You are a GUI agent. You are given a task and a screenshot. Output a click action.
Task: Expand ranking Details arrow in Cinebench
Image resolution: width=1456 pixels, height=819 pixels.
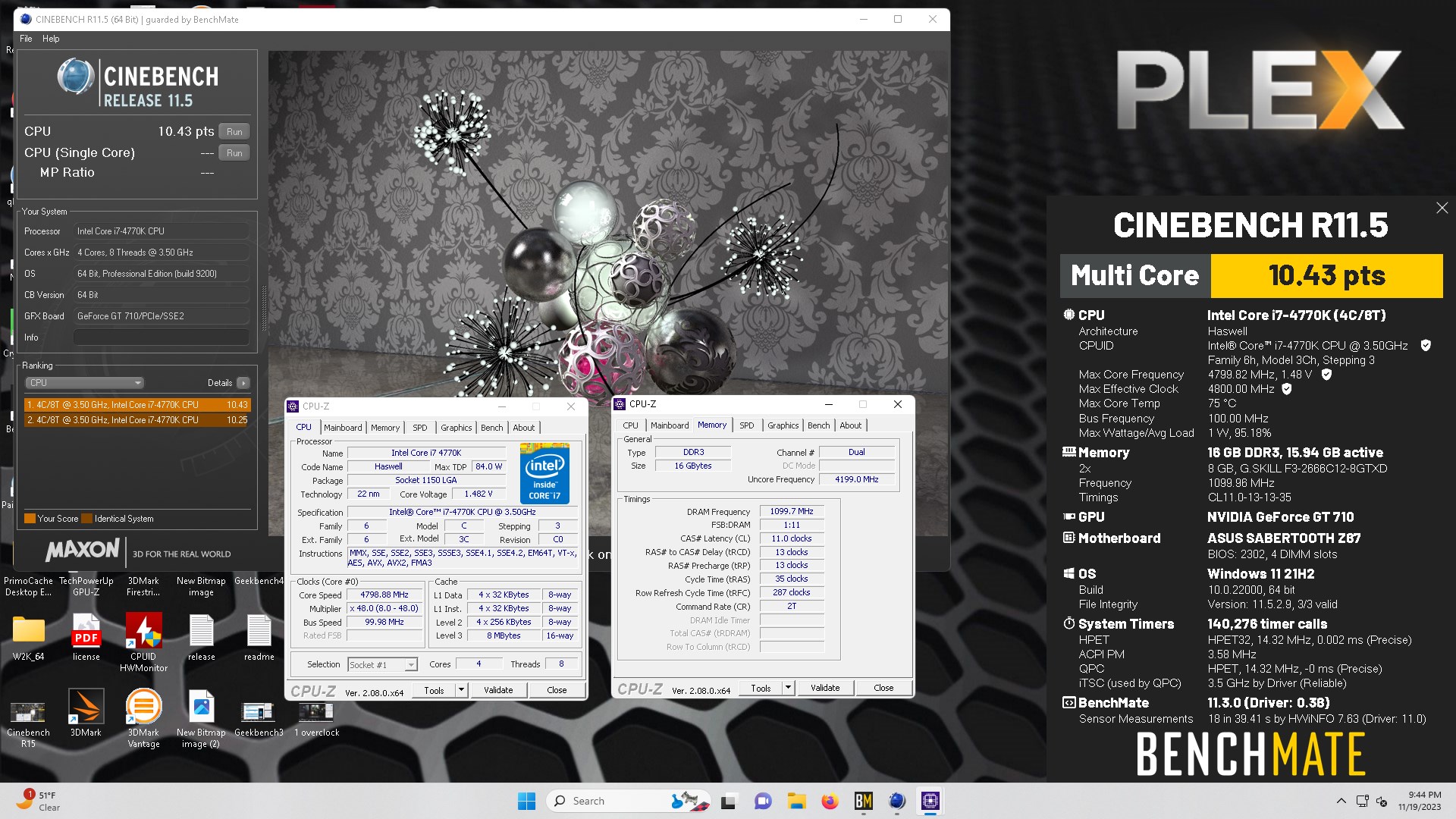click(243, 383)
